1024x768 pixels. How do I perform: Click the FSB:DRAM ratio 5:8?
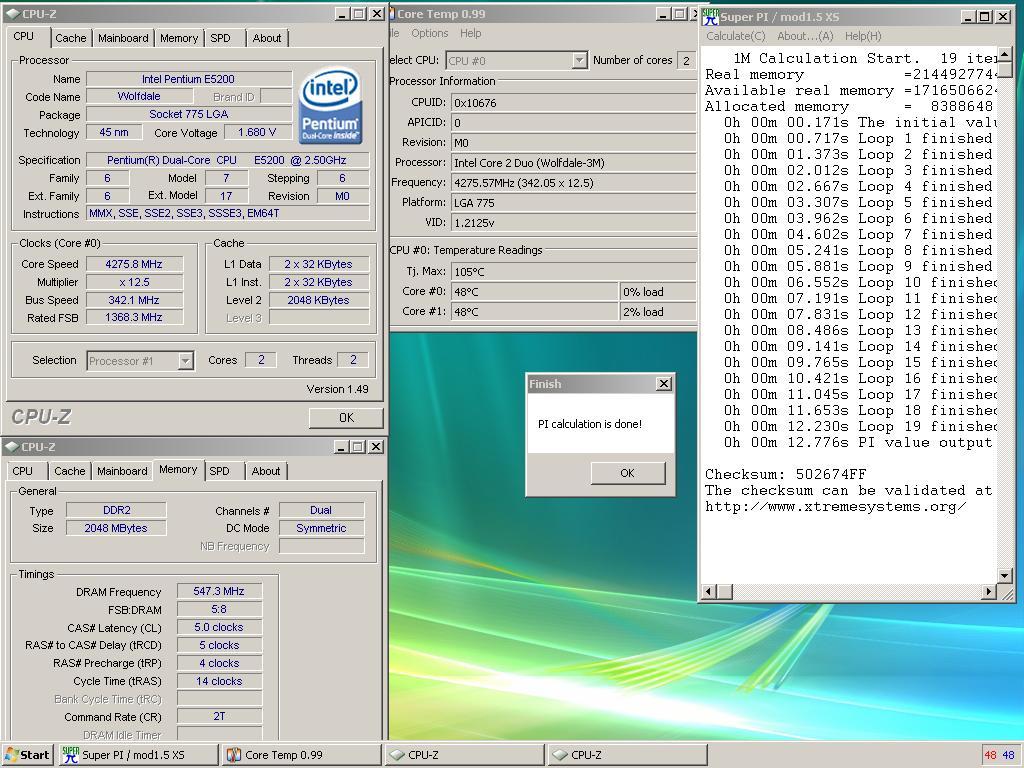219,609
